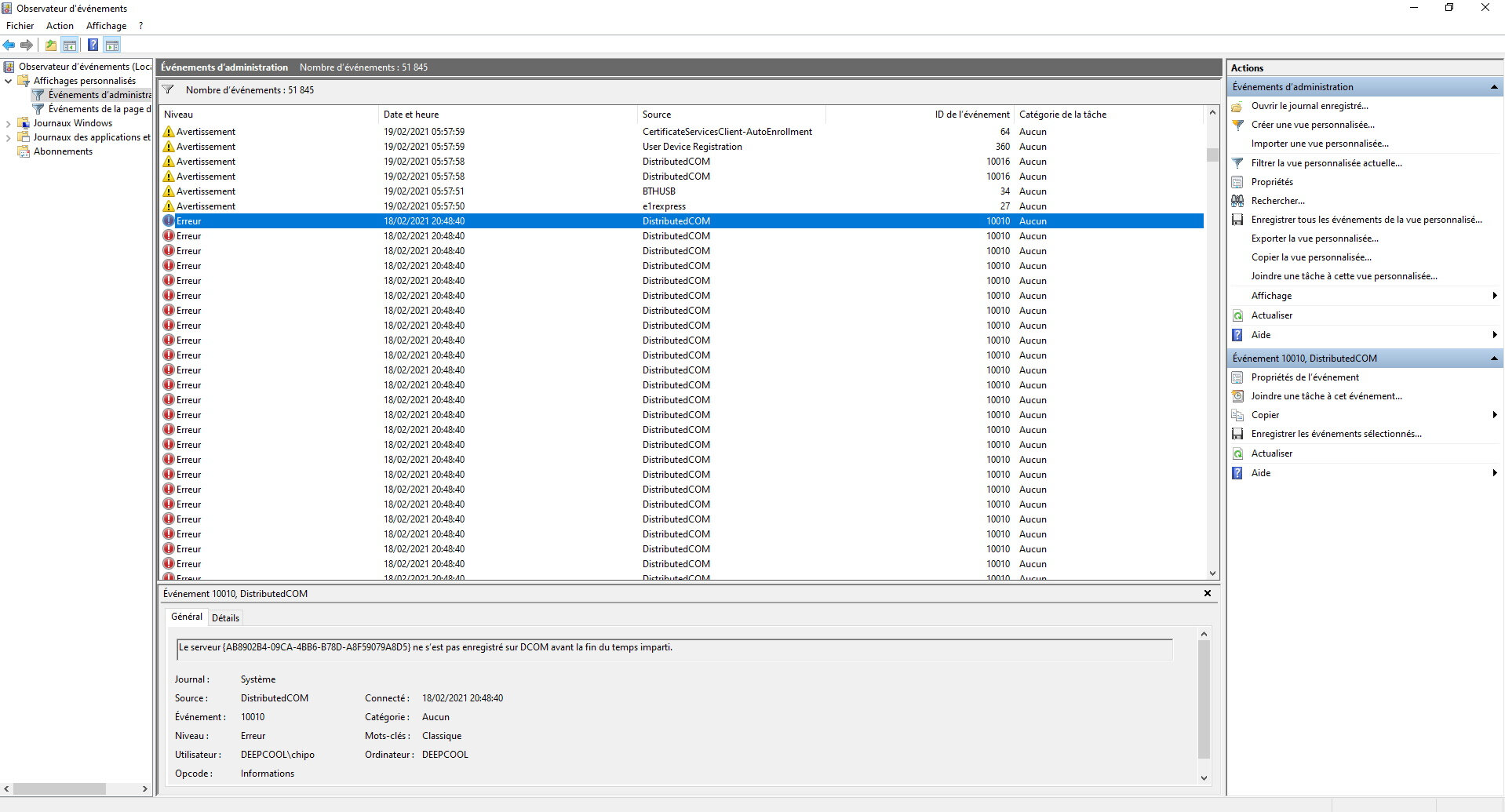Sort by ID de l'événement column header
The image size is (1505, 812).
click(x=920, y=115)
